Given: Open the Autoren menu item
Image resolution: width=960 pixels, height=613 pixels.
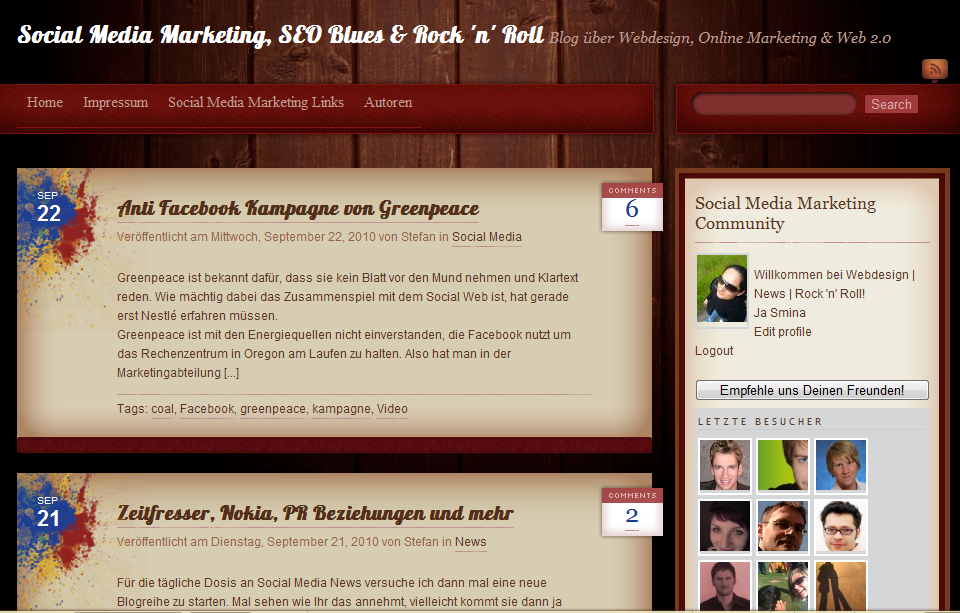Looking at the screenshot, I should [388, 102].
